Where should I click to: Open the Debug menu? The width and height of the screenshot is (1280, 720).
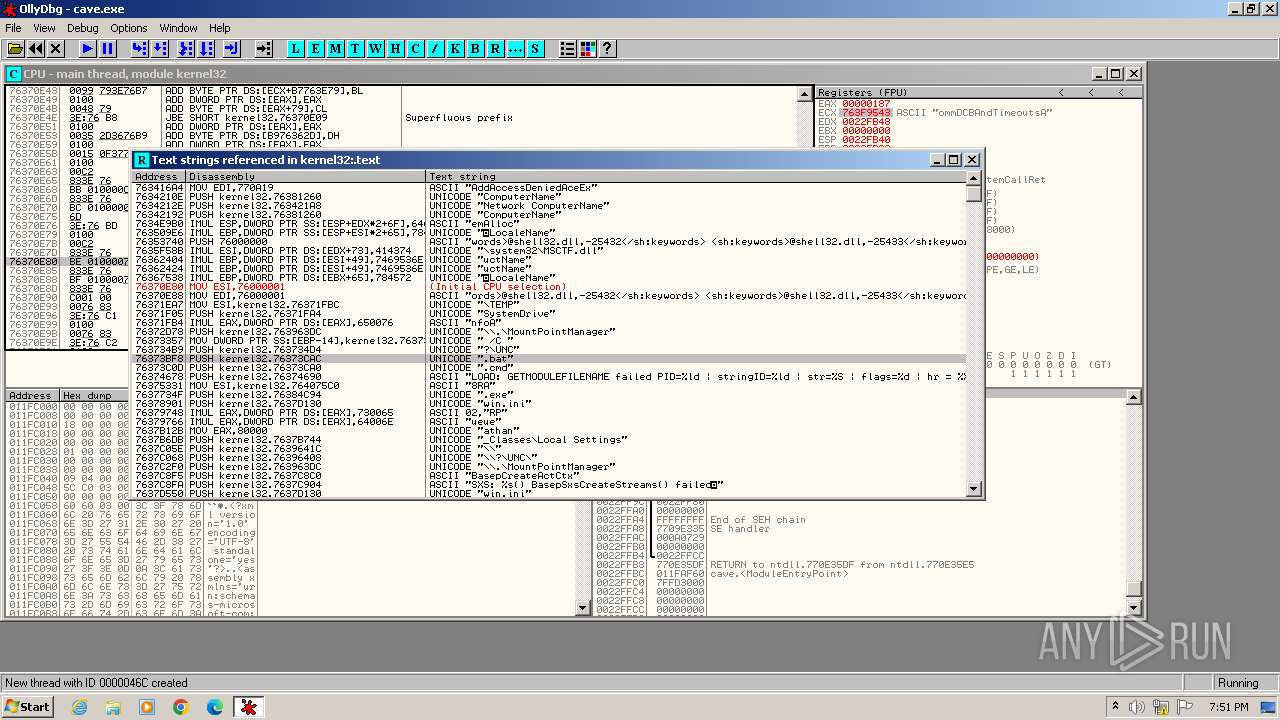82,28
